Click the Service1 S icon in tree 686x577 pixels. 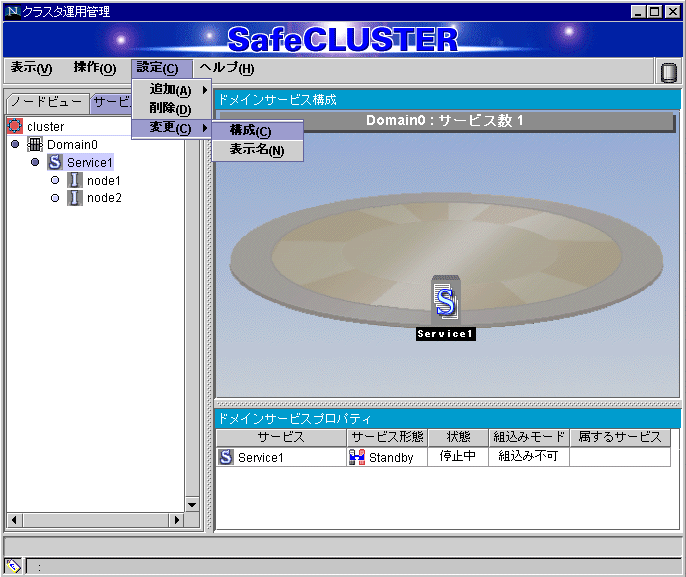point(55,162)
